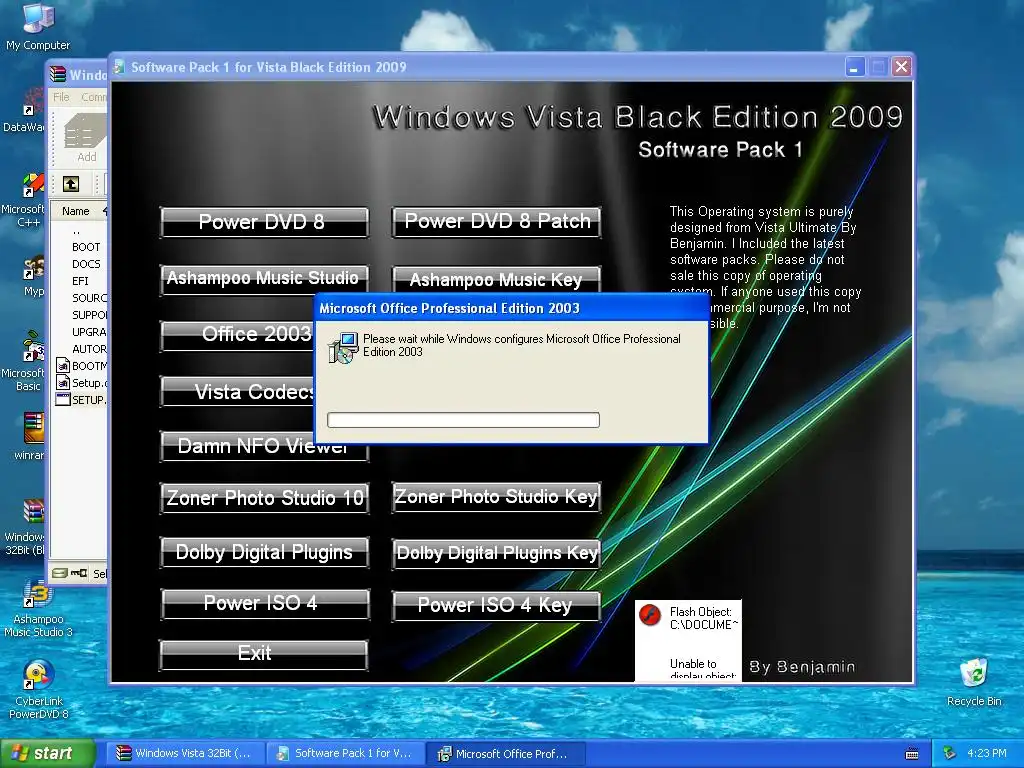Minimize the Software Pack 1 window
Viewport: 1024px width, 768px height.
pos(854,67)
